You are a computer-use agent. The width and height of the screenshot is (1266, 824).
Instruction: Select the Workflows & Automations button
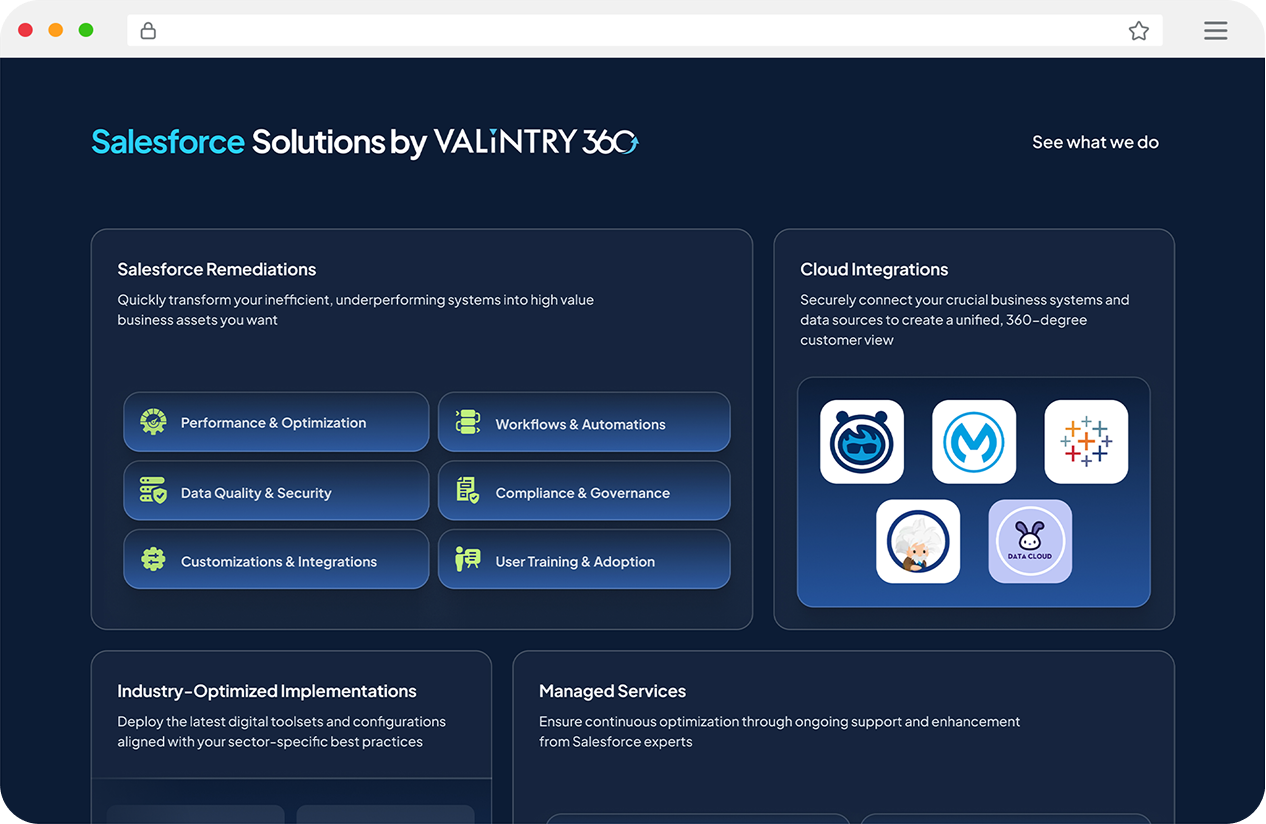coord(584,422)
